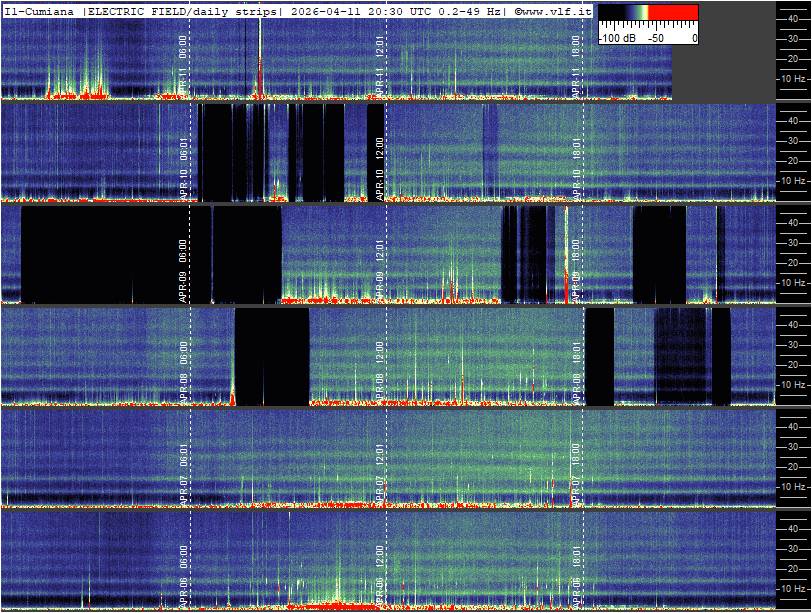Click the red end of dB color scale
The width and height of the screenshot is (812, 613).
(x=680, y=13)
